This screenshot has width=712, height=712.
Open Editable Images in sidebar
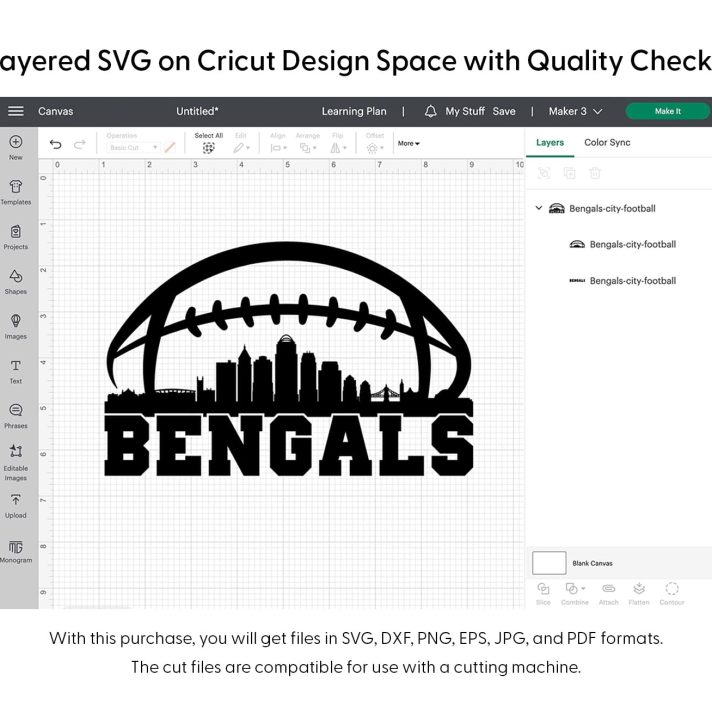[x=15, y=463]
